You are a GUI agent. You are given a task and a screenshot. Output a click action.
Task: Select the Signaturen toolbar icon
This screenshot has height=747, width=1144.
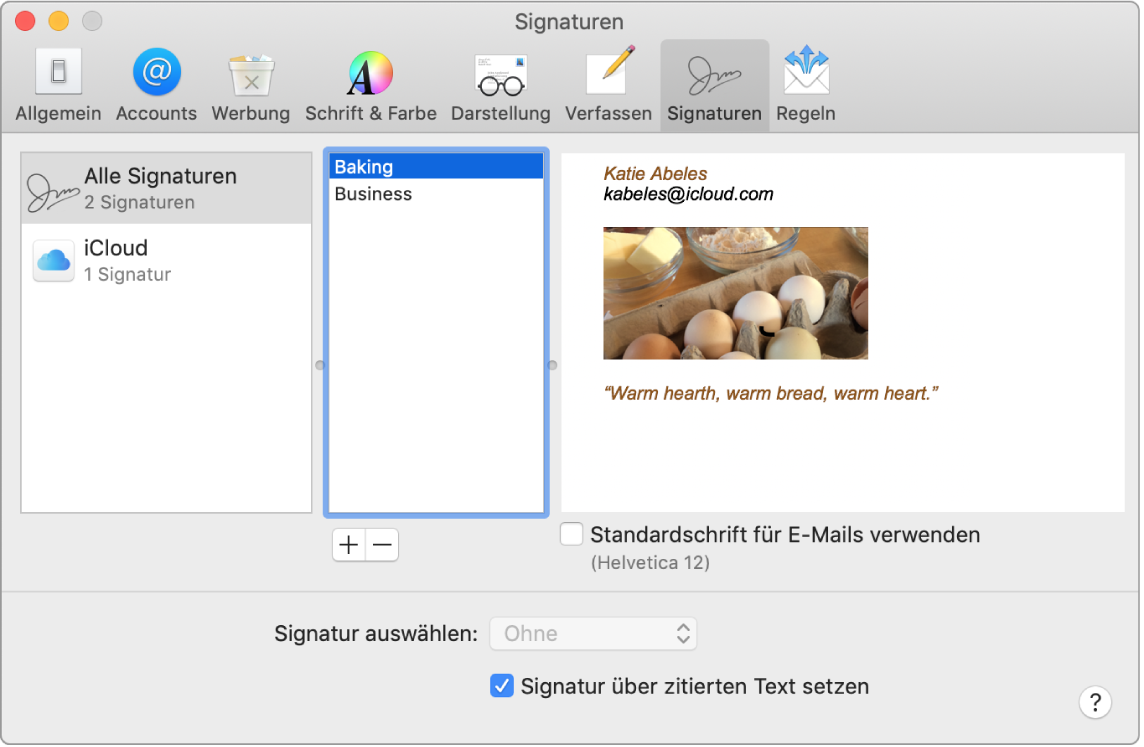tap(713, 85)
